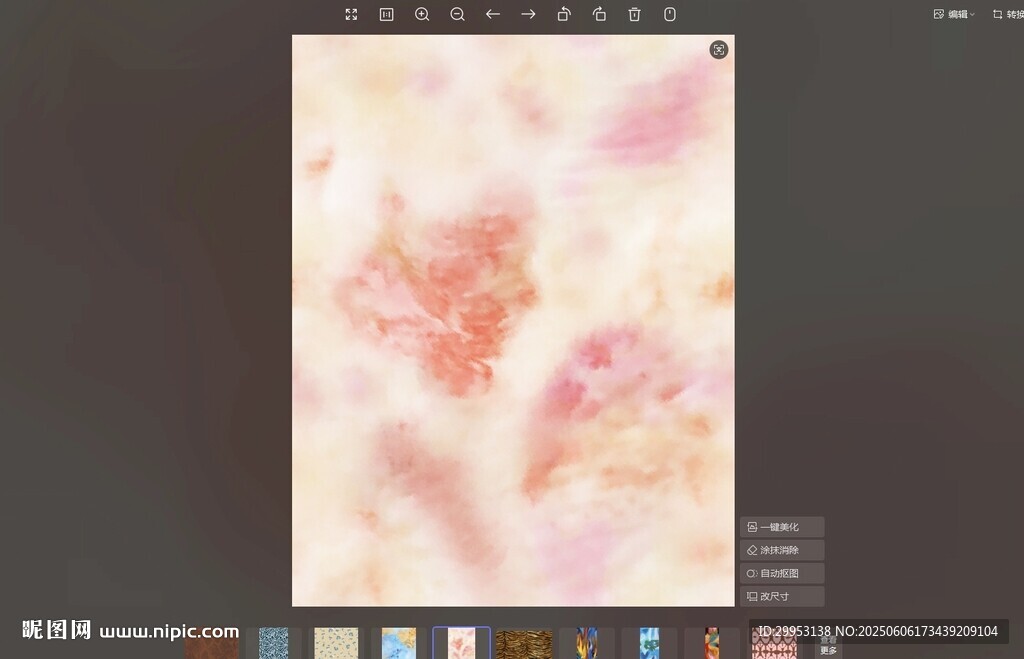Select the highlighted pink watercolor thumbnail
Image resolution: width=1024 pixels, height=659 pixels.
point(461,643)
